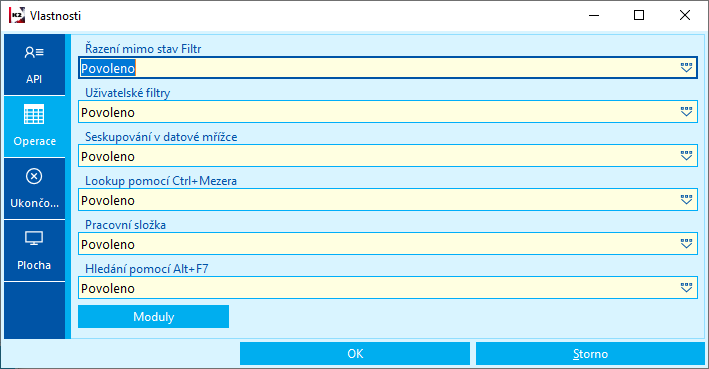The height and width of the screenshot is (369, 709).
Task: Expand Řazení mimo stav Filtr dropdown arrow
Action: [x=686, y=68]
